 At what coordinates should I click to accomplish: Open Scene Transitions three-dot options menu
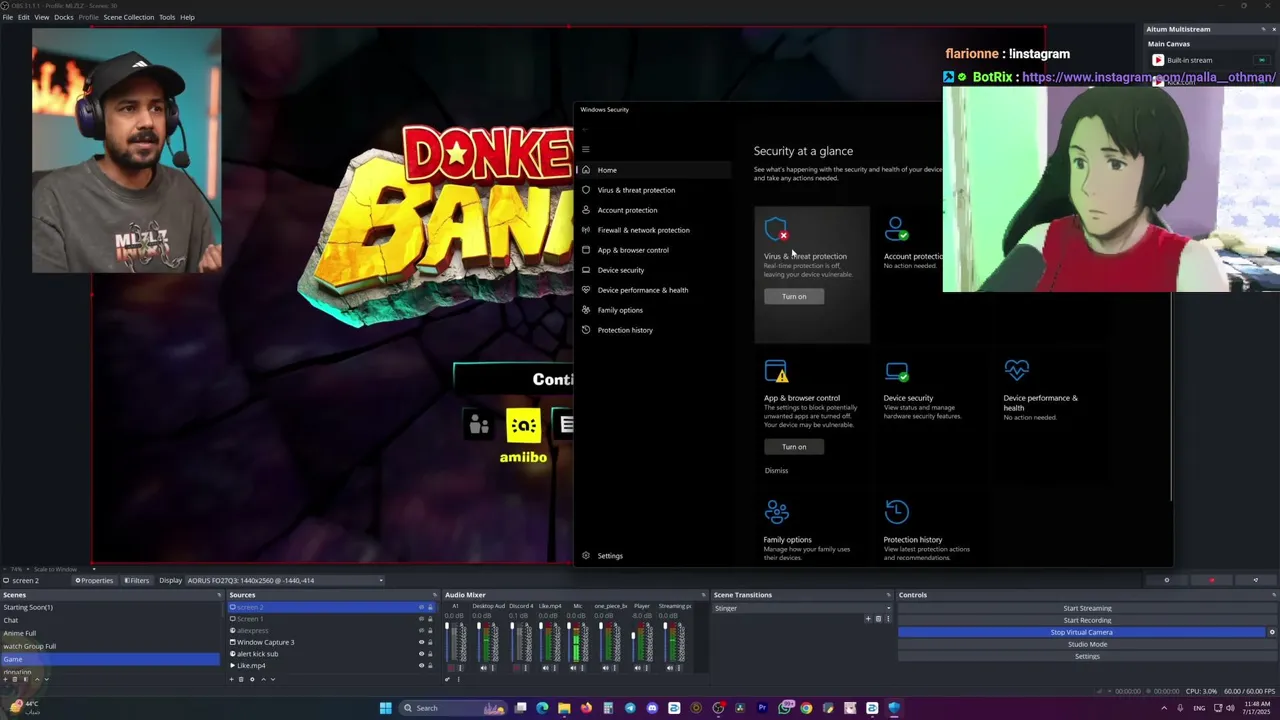[x=888, y=619]
